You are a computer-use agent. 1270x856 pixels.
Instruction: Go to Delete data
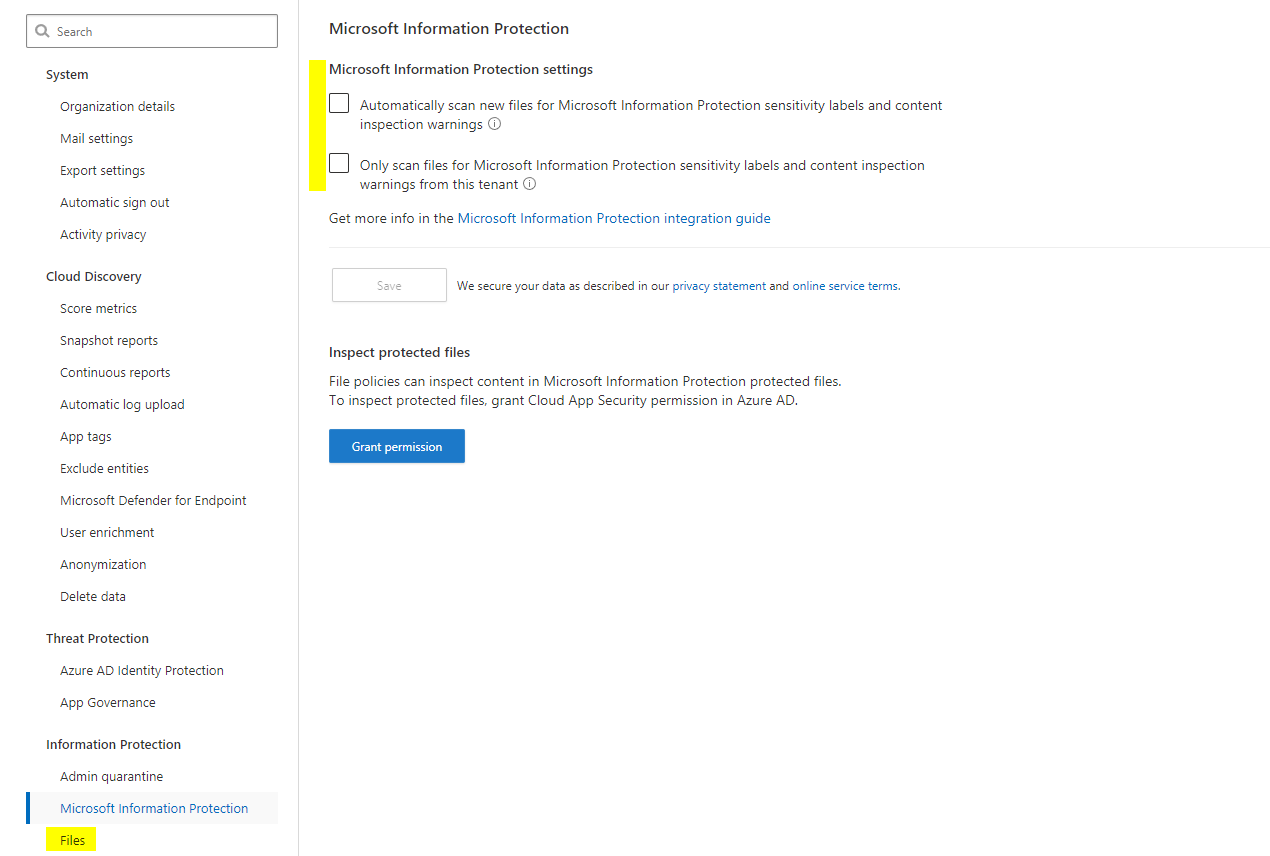[x=93, y=597]
